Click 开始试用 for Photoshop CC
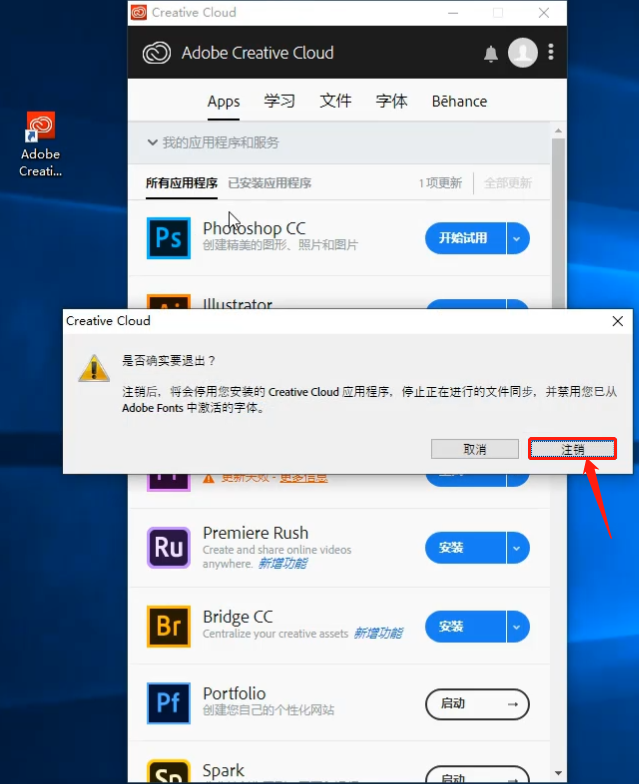The width and height of the screenshot is (639, 784). coord(465,238)
